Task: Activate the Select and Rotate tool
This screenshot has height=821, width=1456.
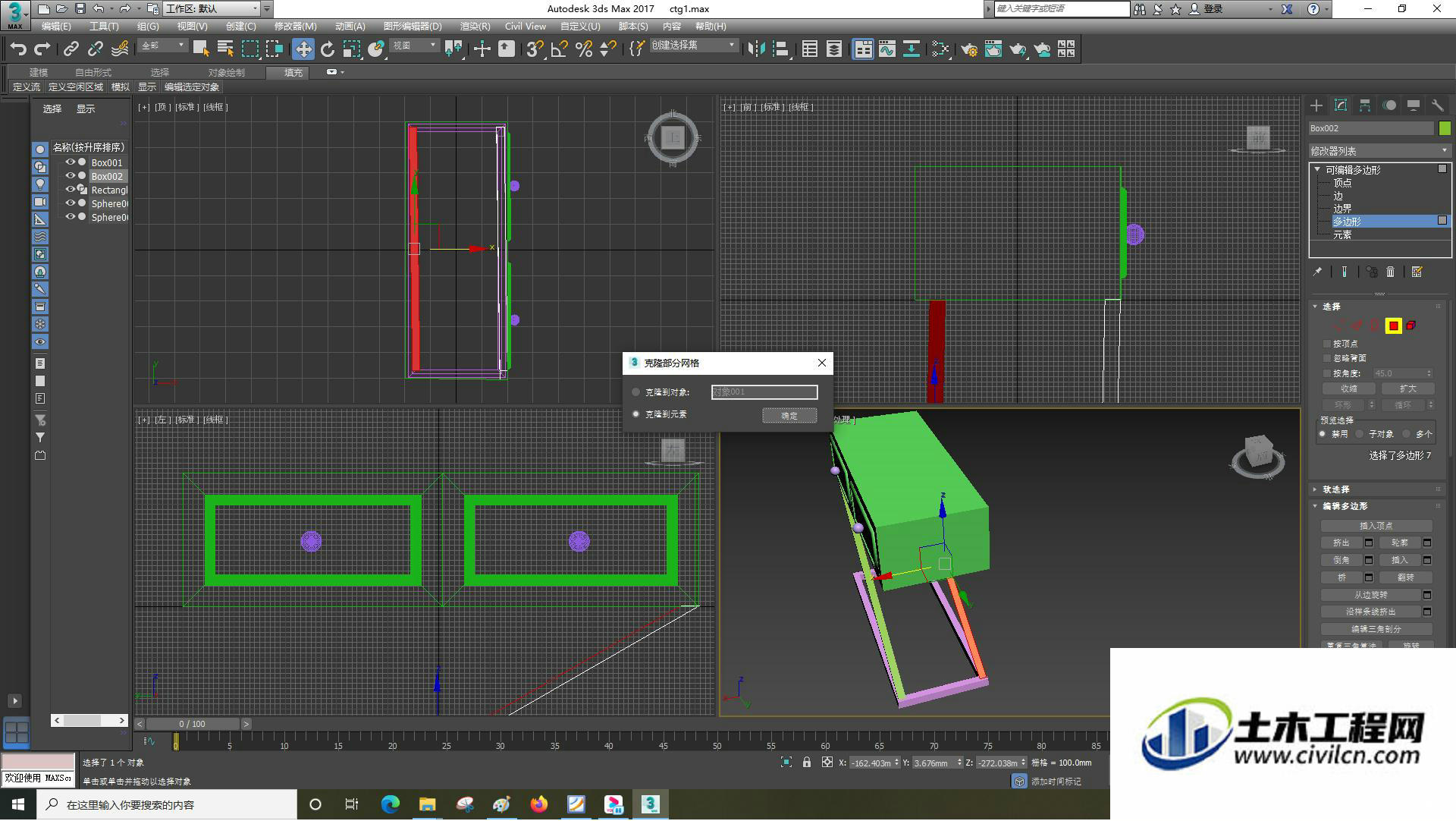Action: click(x=328, y=49)
